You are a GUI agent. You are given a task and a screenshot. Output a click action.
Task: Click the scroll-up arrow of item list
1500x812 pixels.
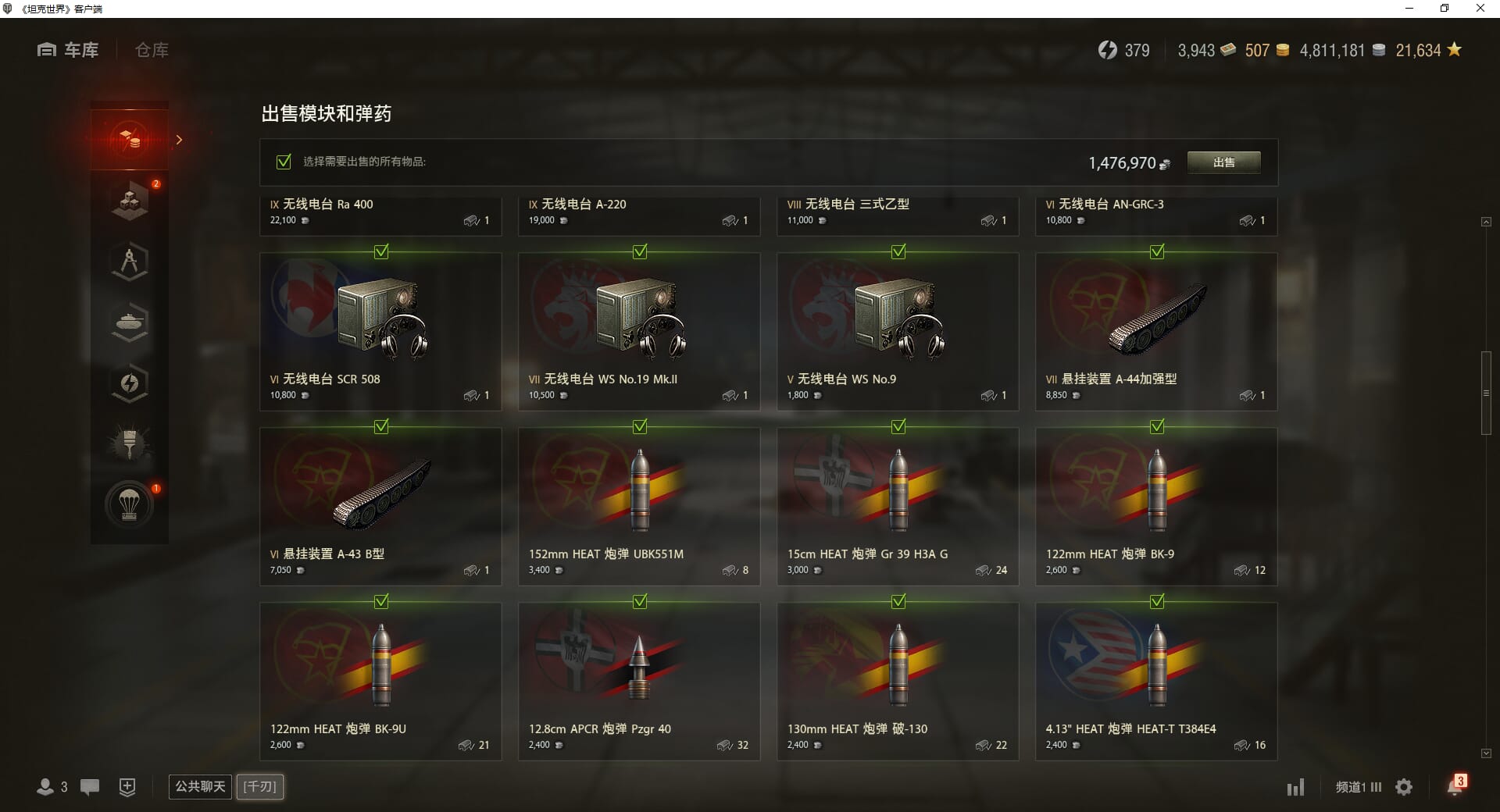click(1486, 223)
